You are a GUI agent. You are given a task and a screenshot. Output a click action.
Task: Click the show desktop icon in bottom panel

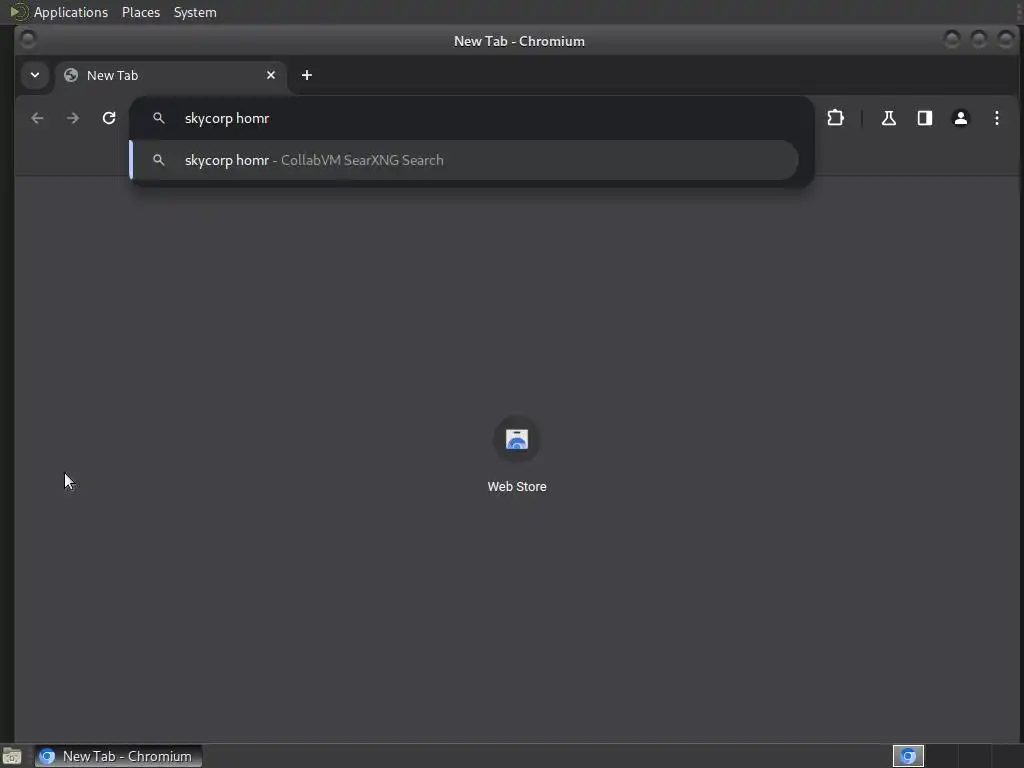[x=12, y=756]
